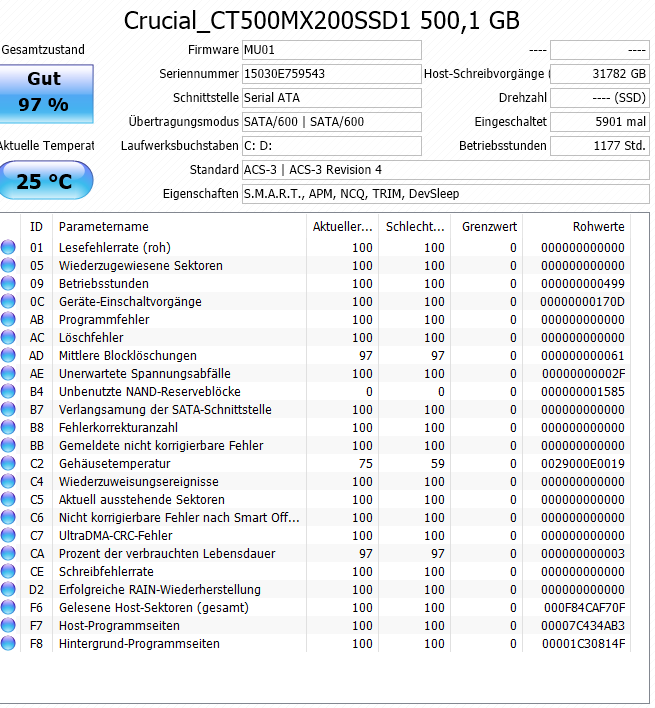Click raw value 000000000499

(x=583, y=284)
